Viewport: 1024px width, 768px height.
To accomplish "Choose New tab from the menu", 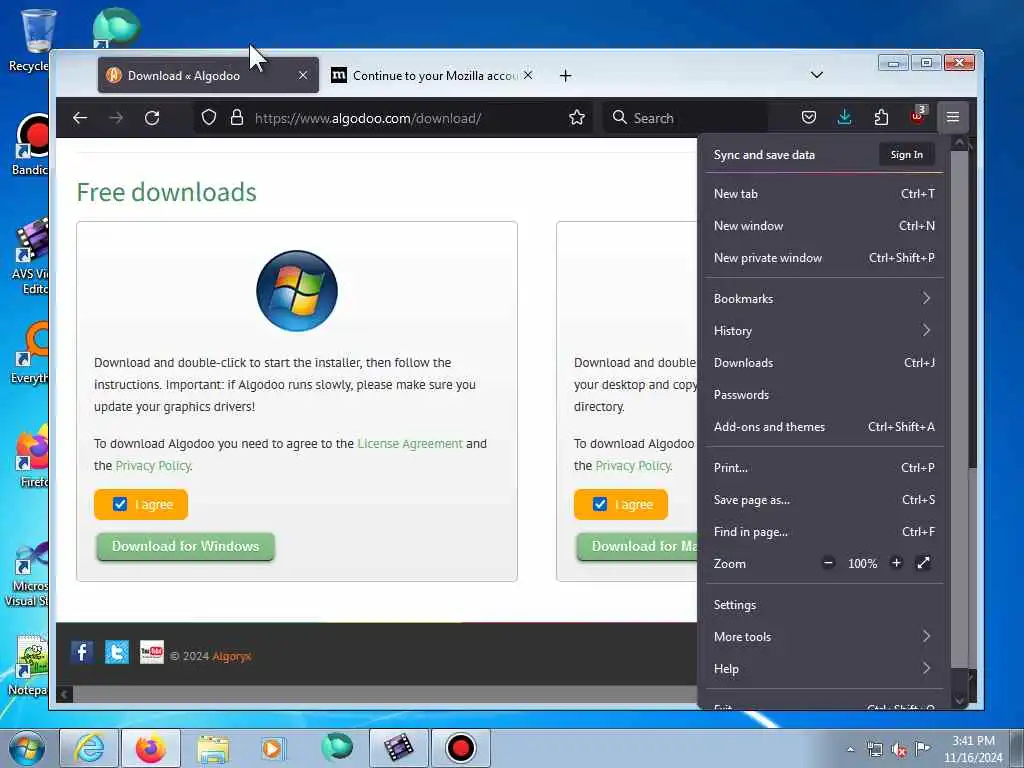I will [x=824, y=193].
